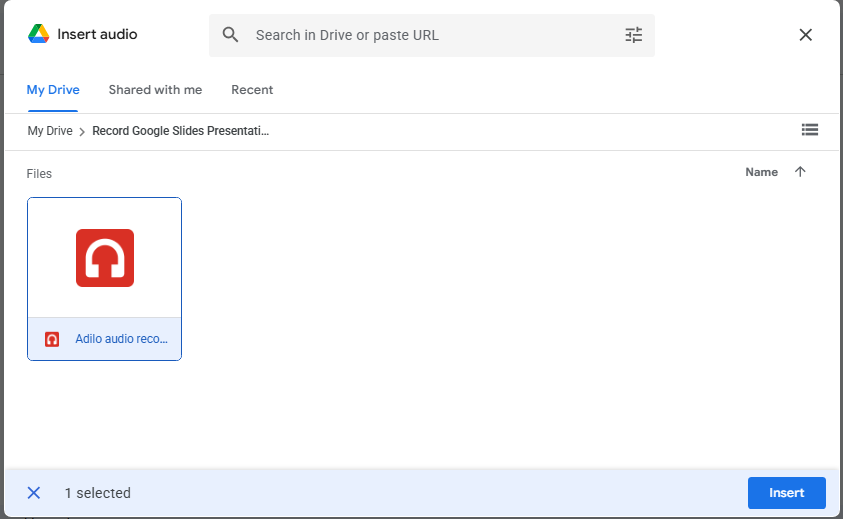Open advanced search filter options
The height and width of the screenshot is (519, 843).
coord(633,35)
